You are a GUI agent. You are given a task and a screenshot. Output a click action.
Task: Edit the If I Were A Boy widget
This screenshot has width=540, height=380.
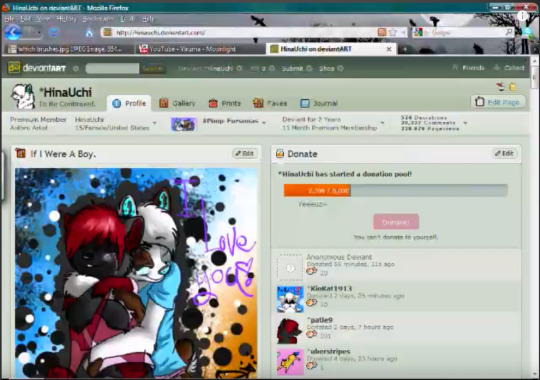pos(245,154)
